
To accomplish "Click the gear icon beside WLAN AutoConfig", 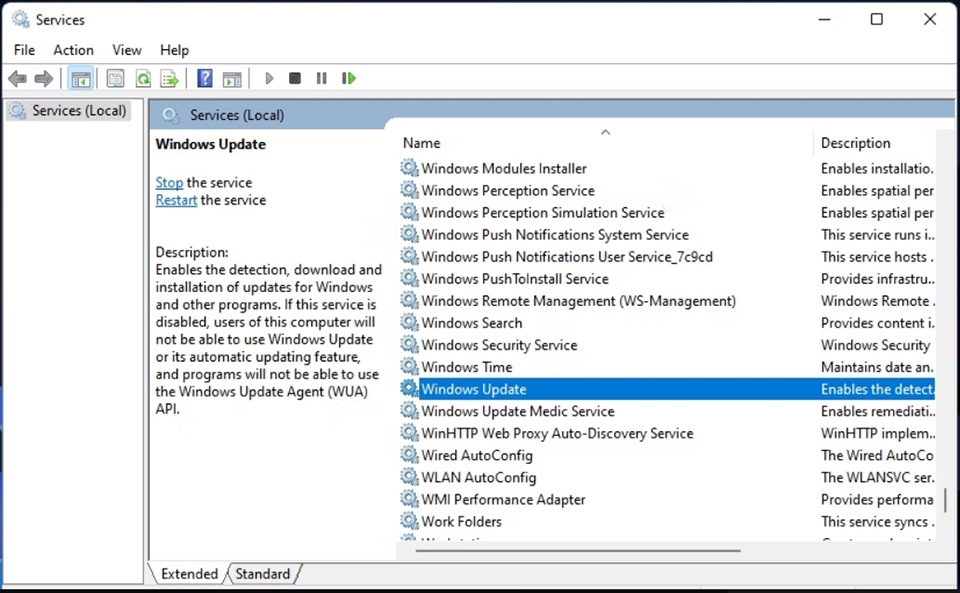I will pos(410,476).
